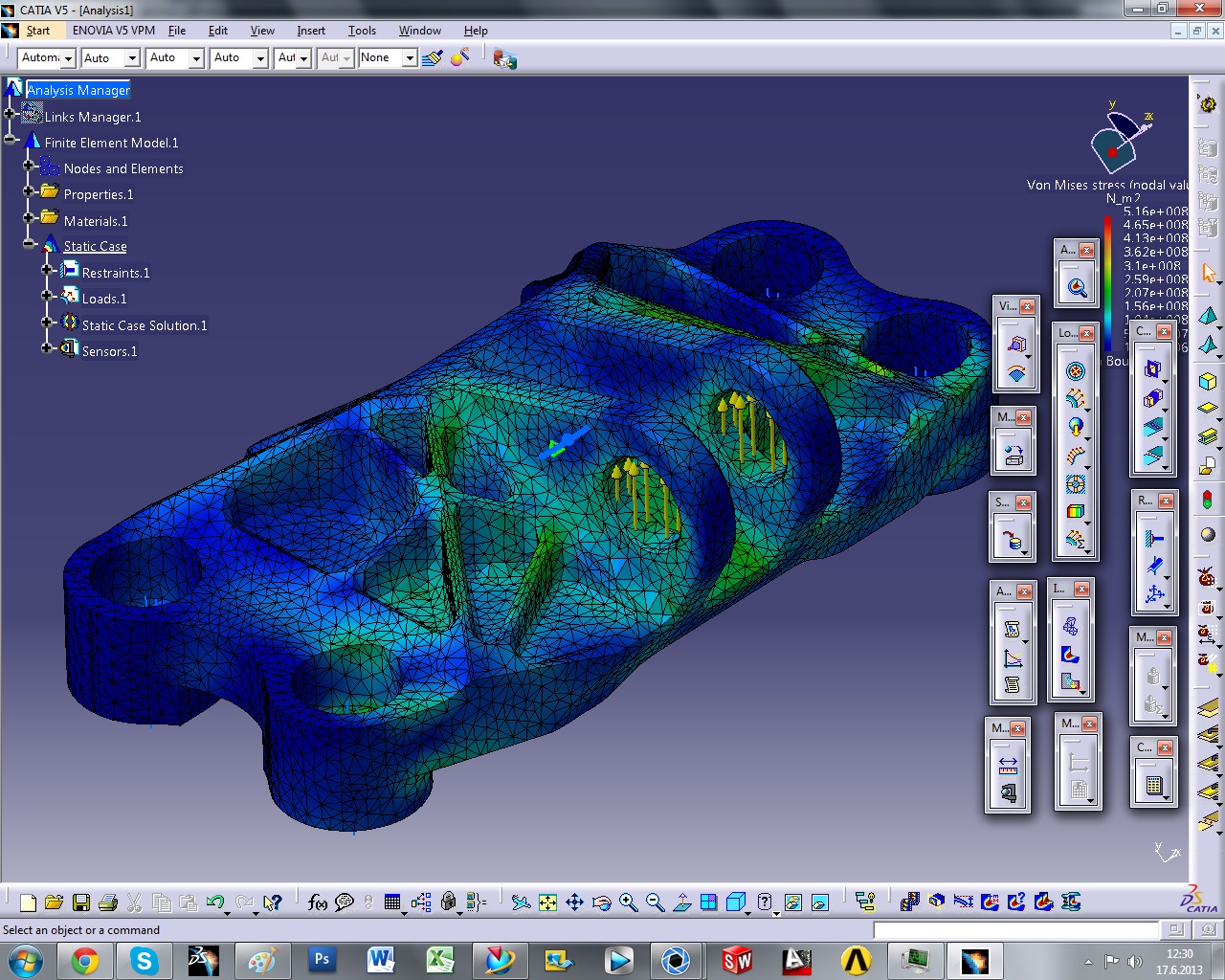Click the Clamp restraint icon
This screenshot has height=980, width=1225.
1154,539
